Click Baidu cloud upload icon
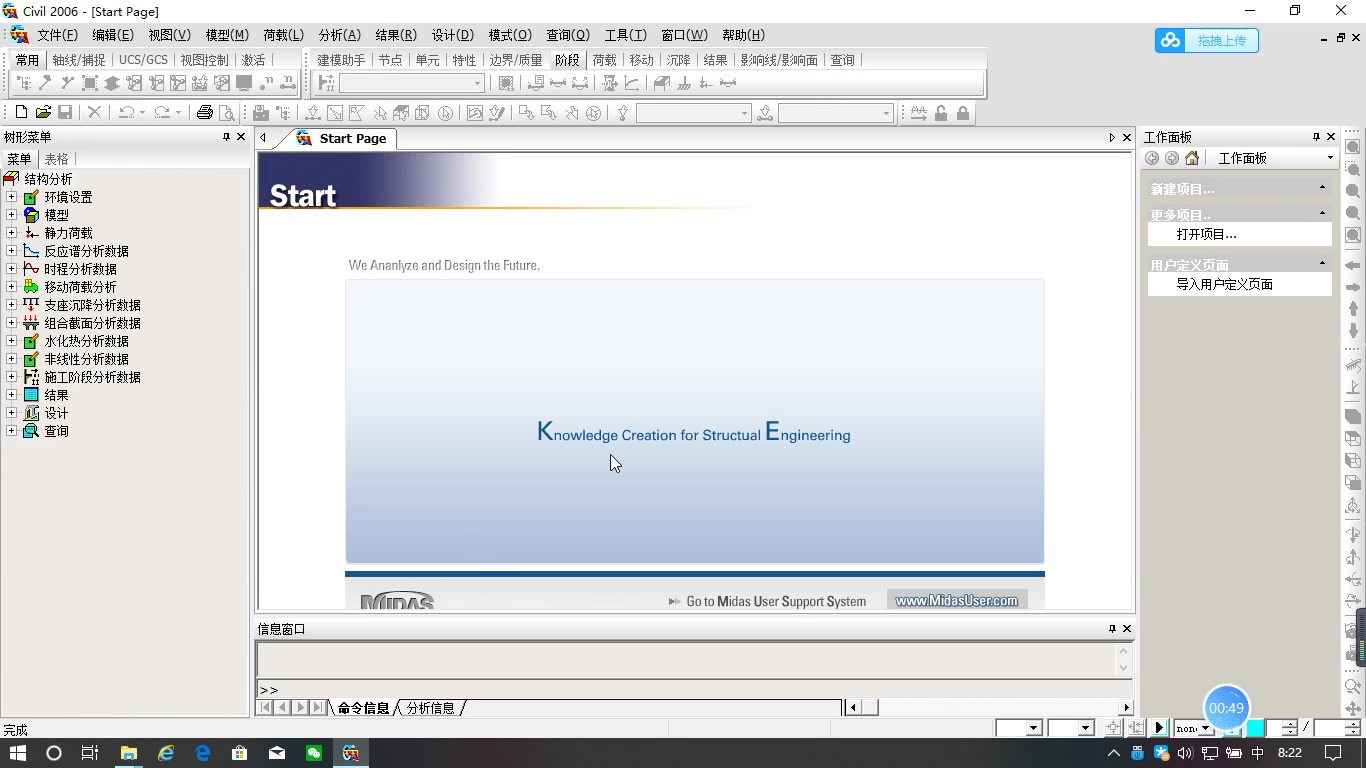Screen dimensions: 1366x768 (x=1170, y=40)
